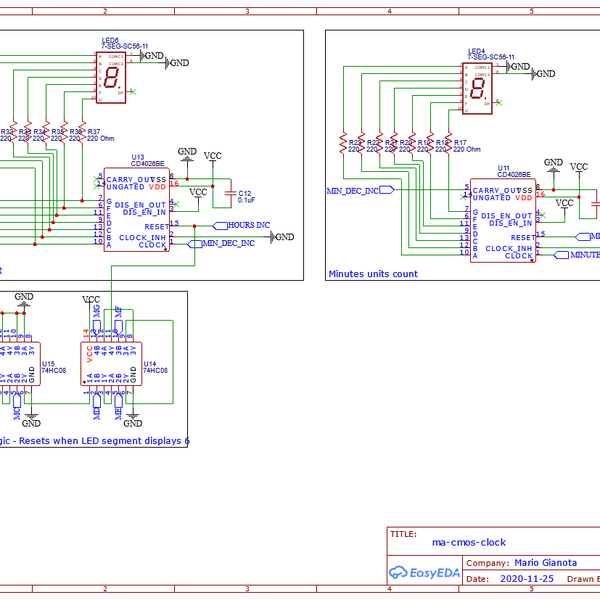This screenshot has height=600, width=600.
Task: Select capacitor C12 0.1uF
Action: click(231, 193)
